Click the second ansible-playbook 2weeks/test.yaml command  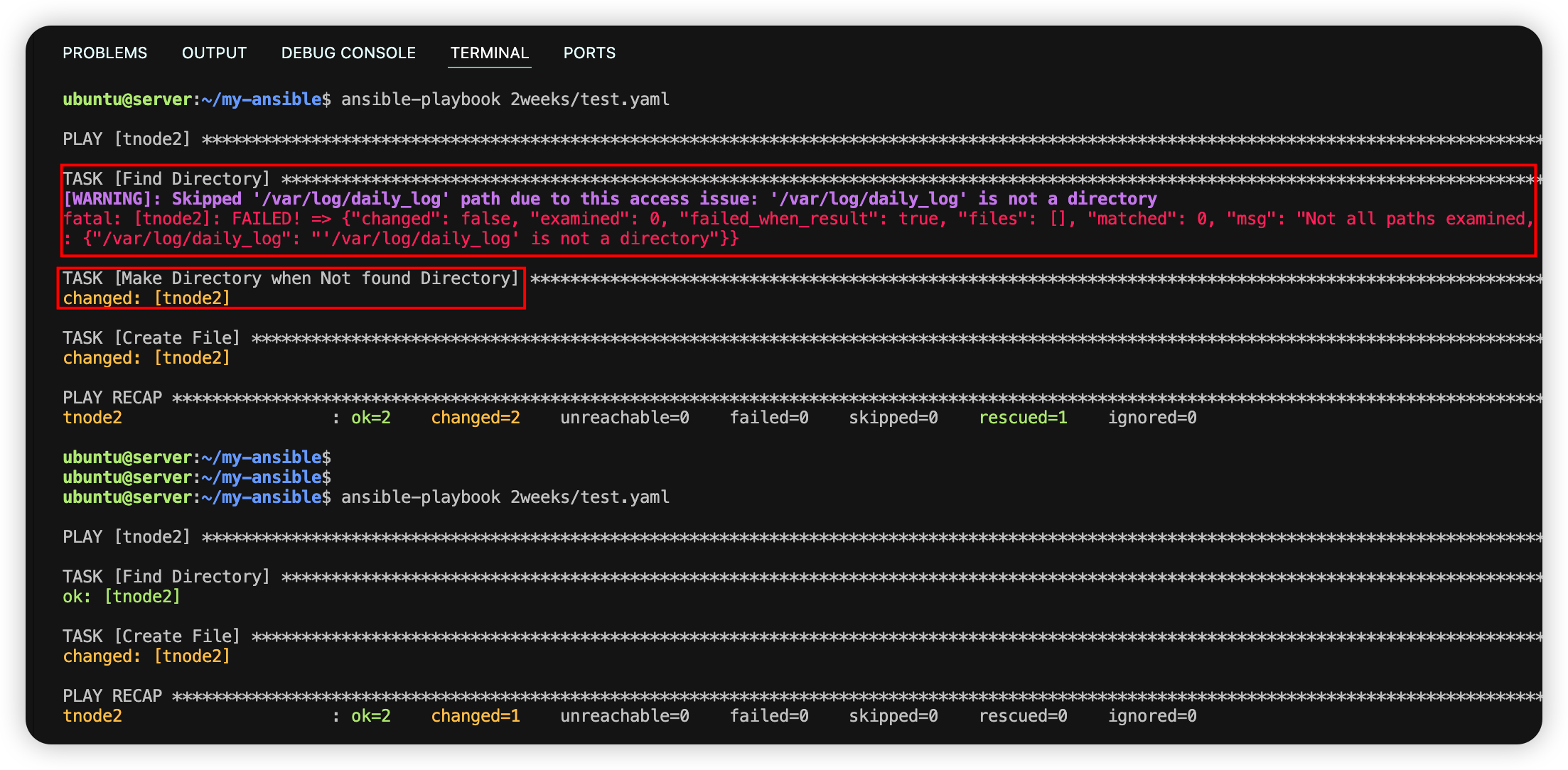point(505,497)
